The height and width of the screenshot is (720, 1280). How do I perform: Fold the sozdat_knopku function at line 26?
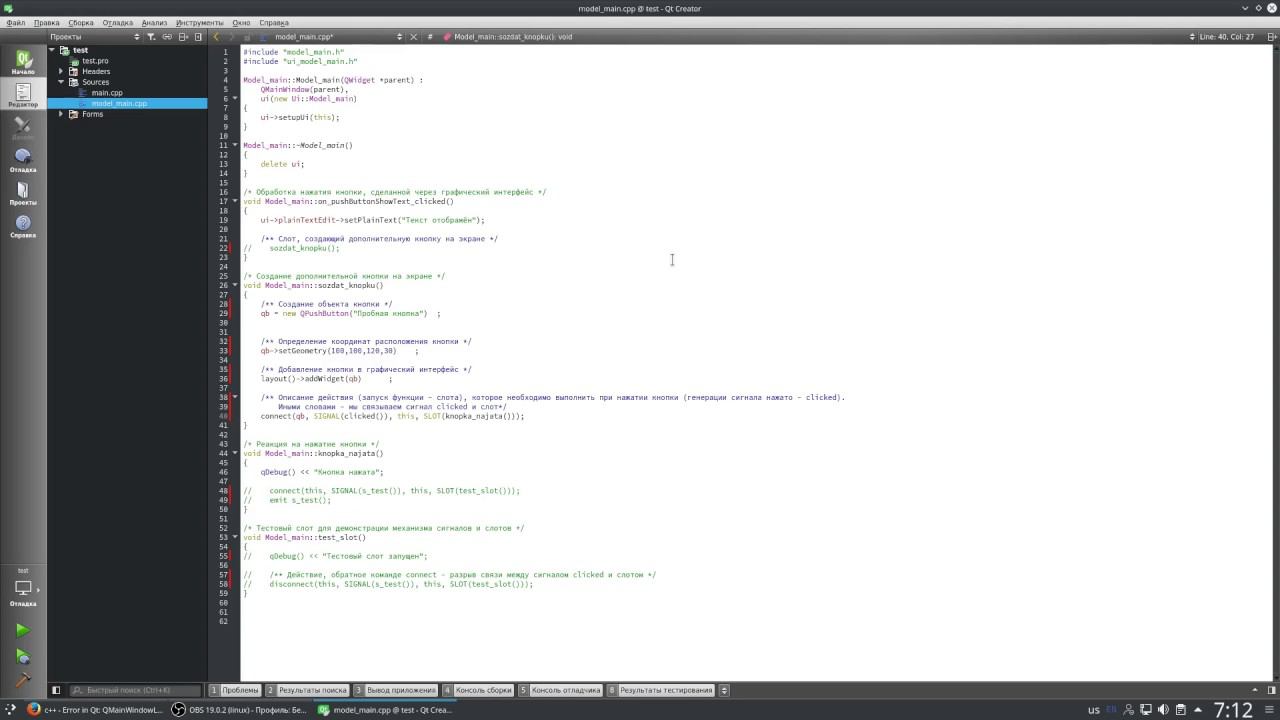[x=235, y=285]
